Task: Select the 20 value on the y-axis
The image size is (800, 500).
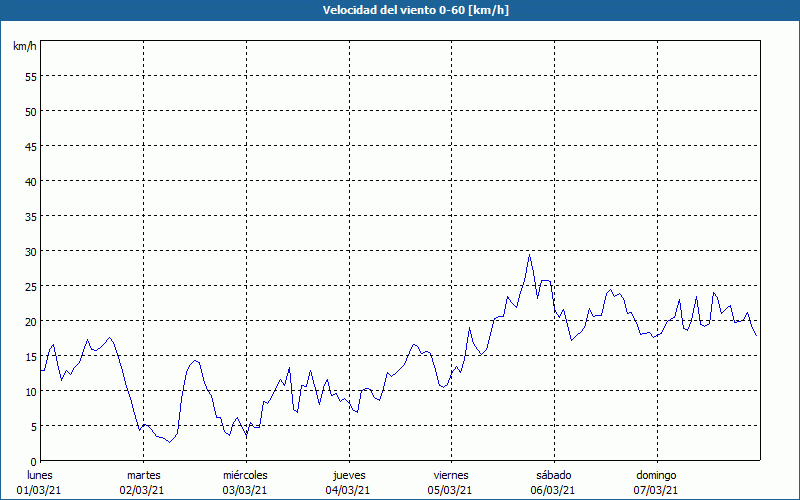Action: tap(31, 321)
